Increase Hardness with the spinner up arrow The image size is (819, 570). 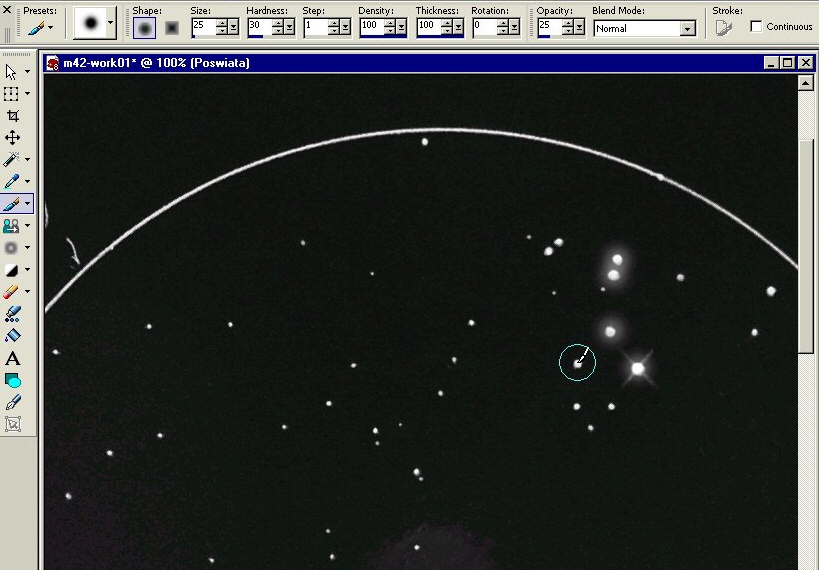click(278, 24)
